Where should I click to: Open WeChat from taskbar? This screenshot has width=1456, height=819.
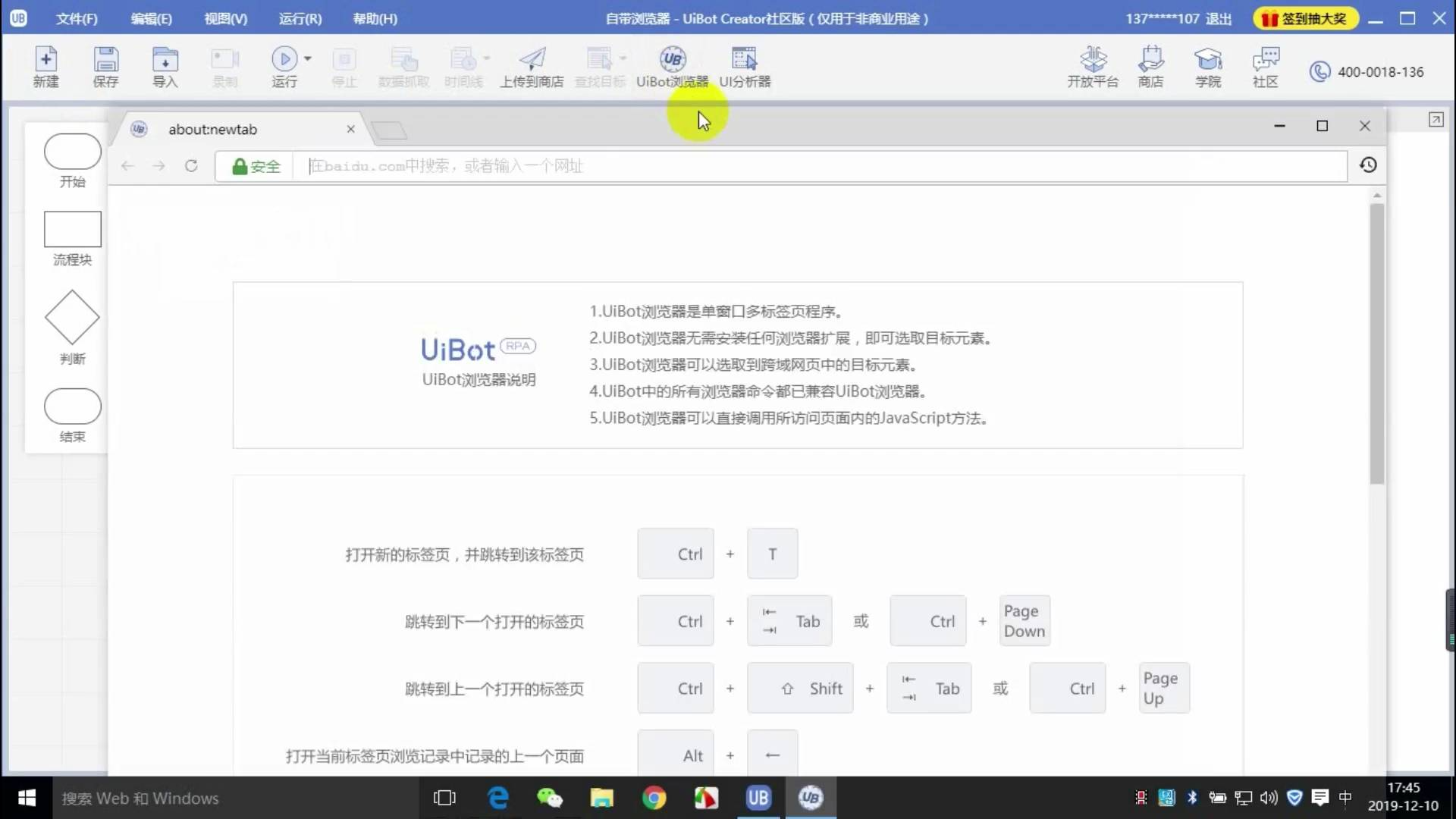click(550, 798)
